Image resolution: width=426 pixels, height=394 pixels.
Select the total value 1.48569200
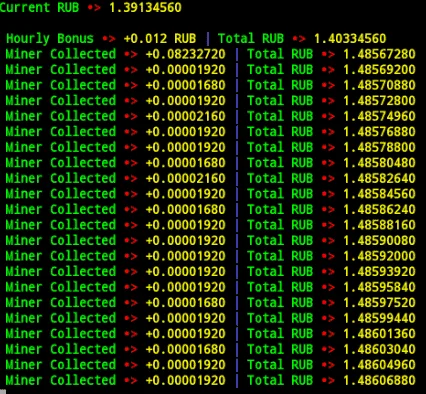[379, 70]
